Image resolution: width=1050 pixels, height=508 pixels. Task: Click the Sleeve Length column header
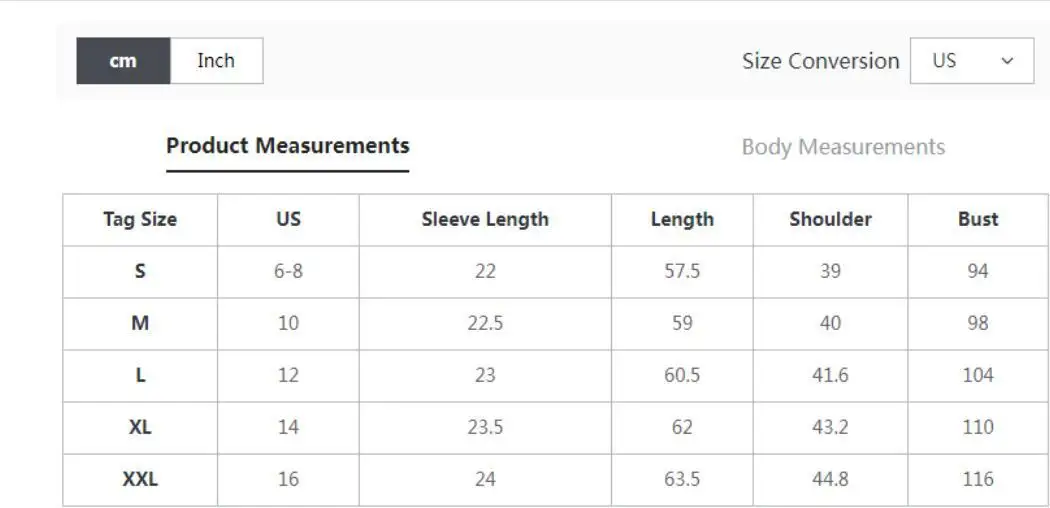point(485,219)
